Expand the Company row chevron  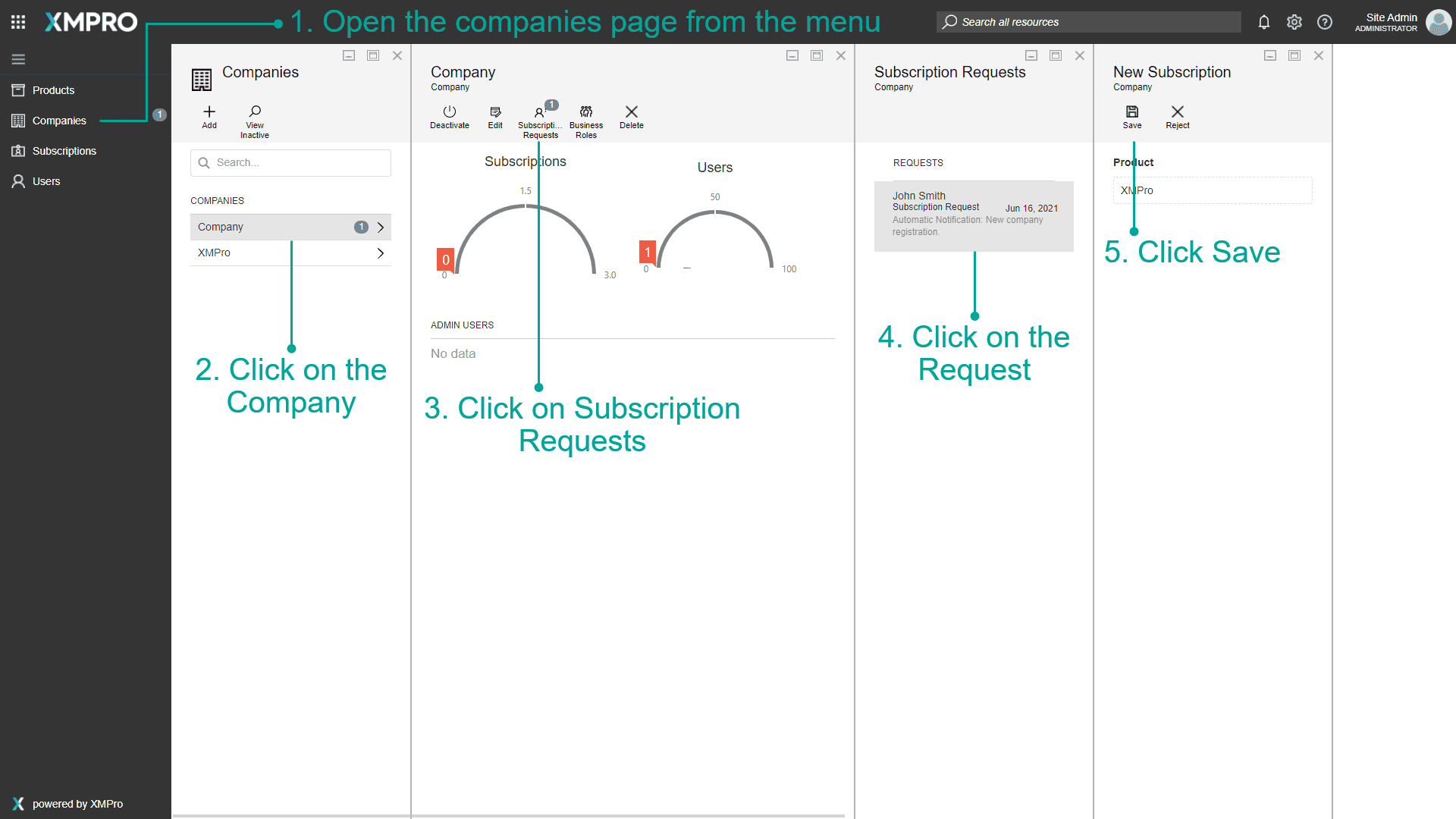coord(381,227)
